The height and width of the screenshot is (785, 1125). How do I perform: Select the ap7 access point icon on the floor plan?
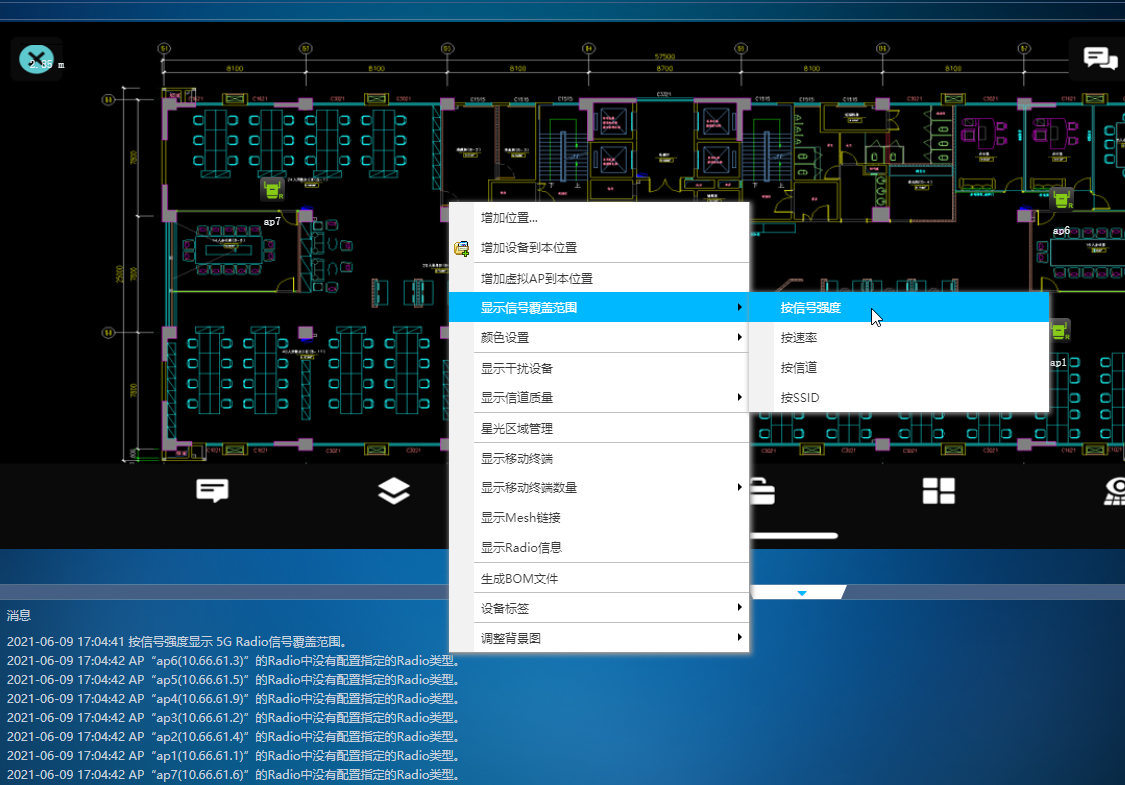[272, 190]
